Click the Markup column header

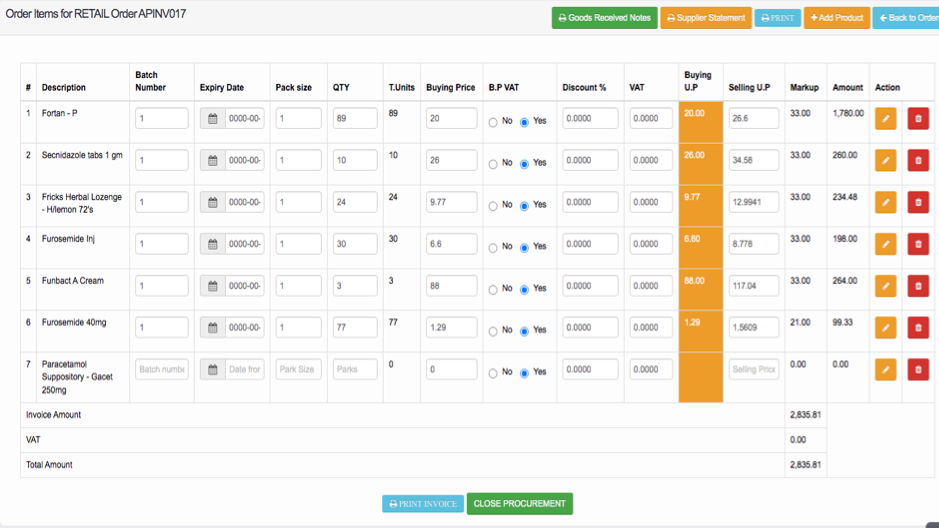[804, 87]
